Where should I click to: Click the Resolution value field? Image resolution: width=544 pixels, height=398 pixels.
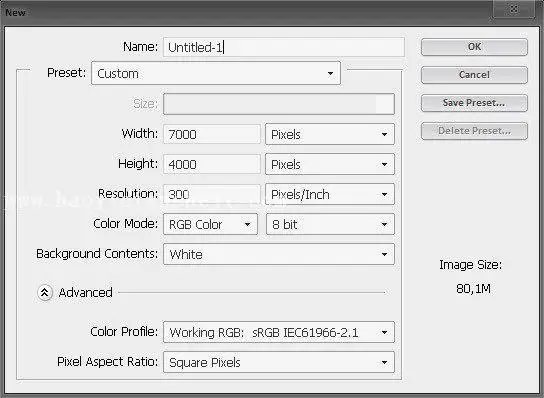point(212,194)
